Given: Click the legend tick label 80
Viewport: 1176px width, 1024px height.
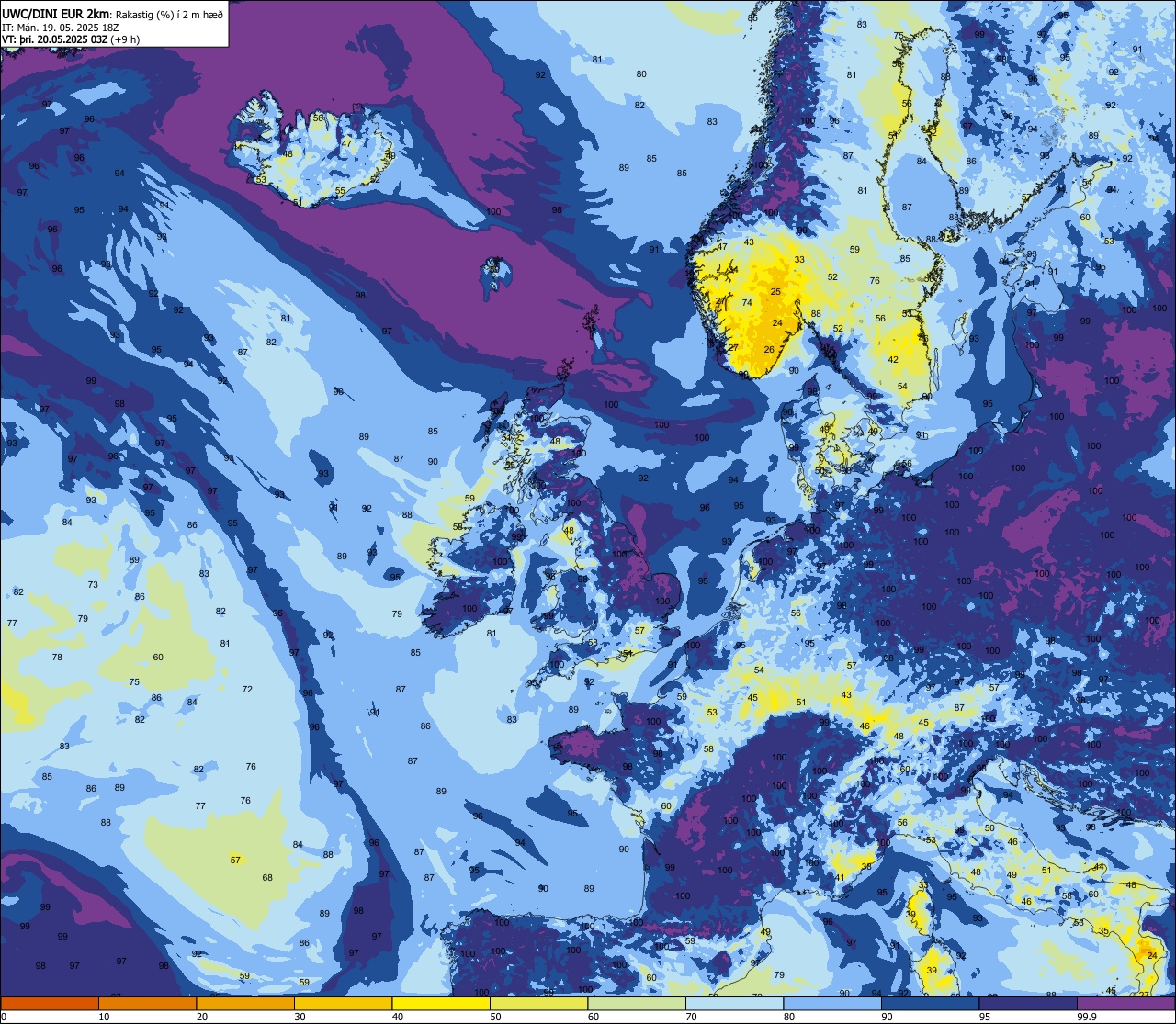Looking at the screenshot, I should (x=789, y=1017).
